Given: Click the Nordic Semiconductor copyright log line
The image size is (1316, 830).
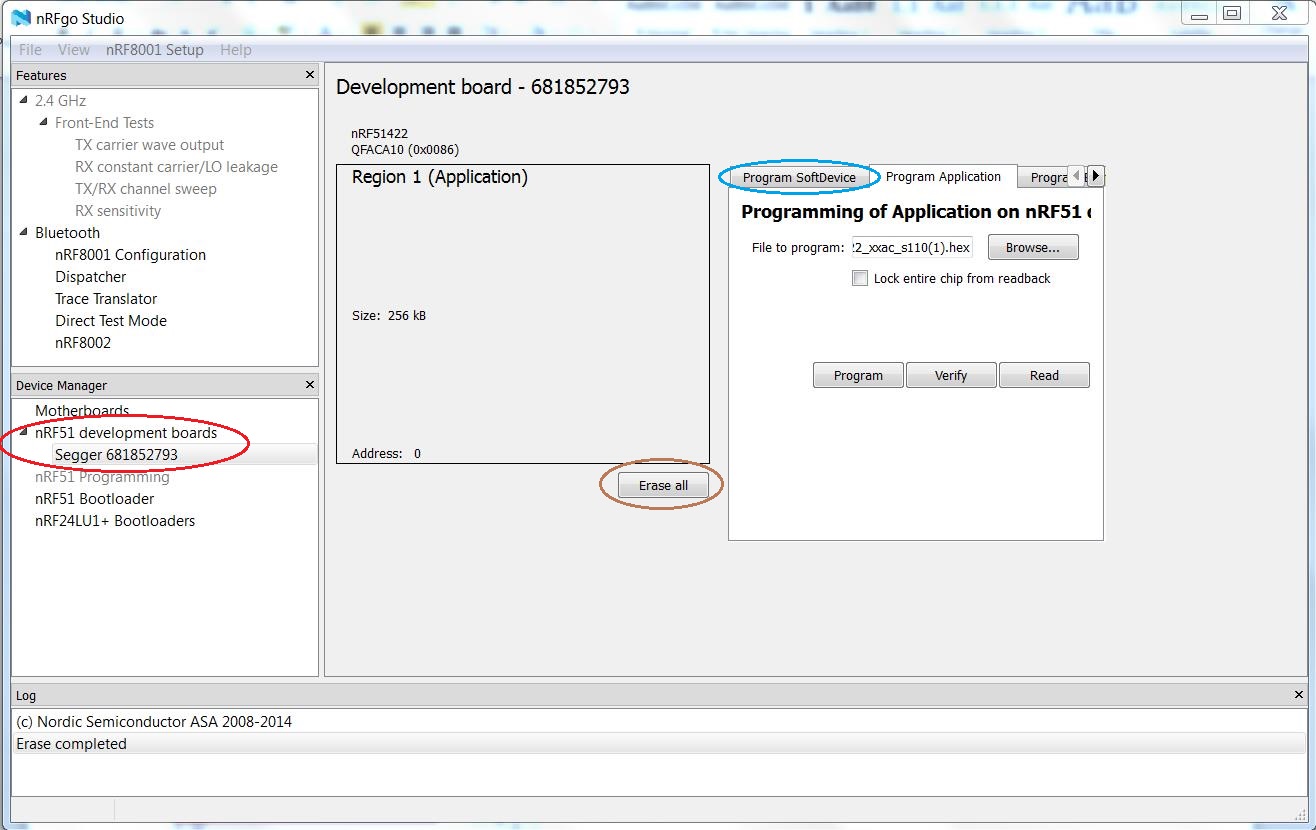Looking at the screenshot, I should coord(155,722).
